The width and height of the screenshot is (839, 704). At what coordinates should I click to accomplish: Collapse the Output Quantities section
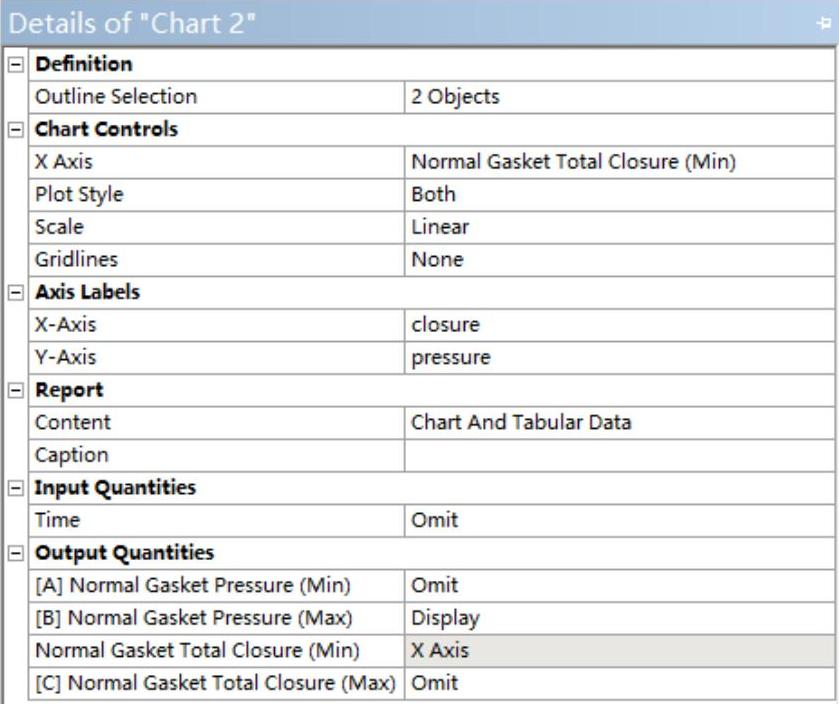[16, 553]
